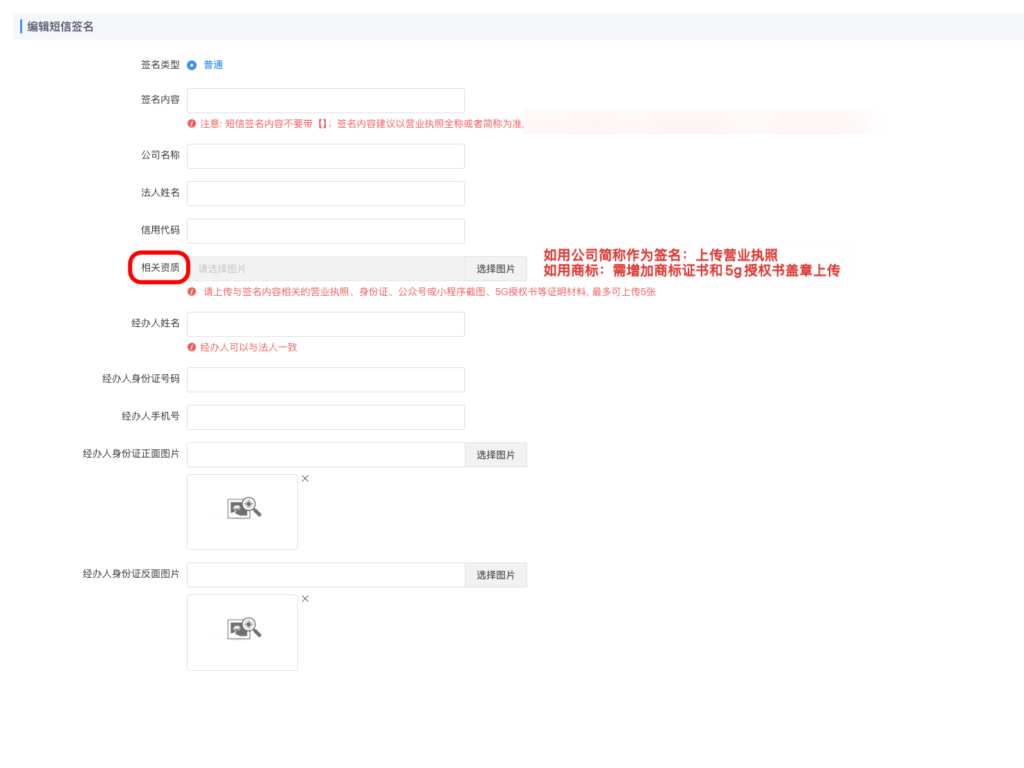The width and height of the screenshot is (1024, 768).
Task: Remove the ID back image with X icon
Action: coord(305,599)
